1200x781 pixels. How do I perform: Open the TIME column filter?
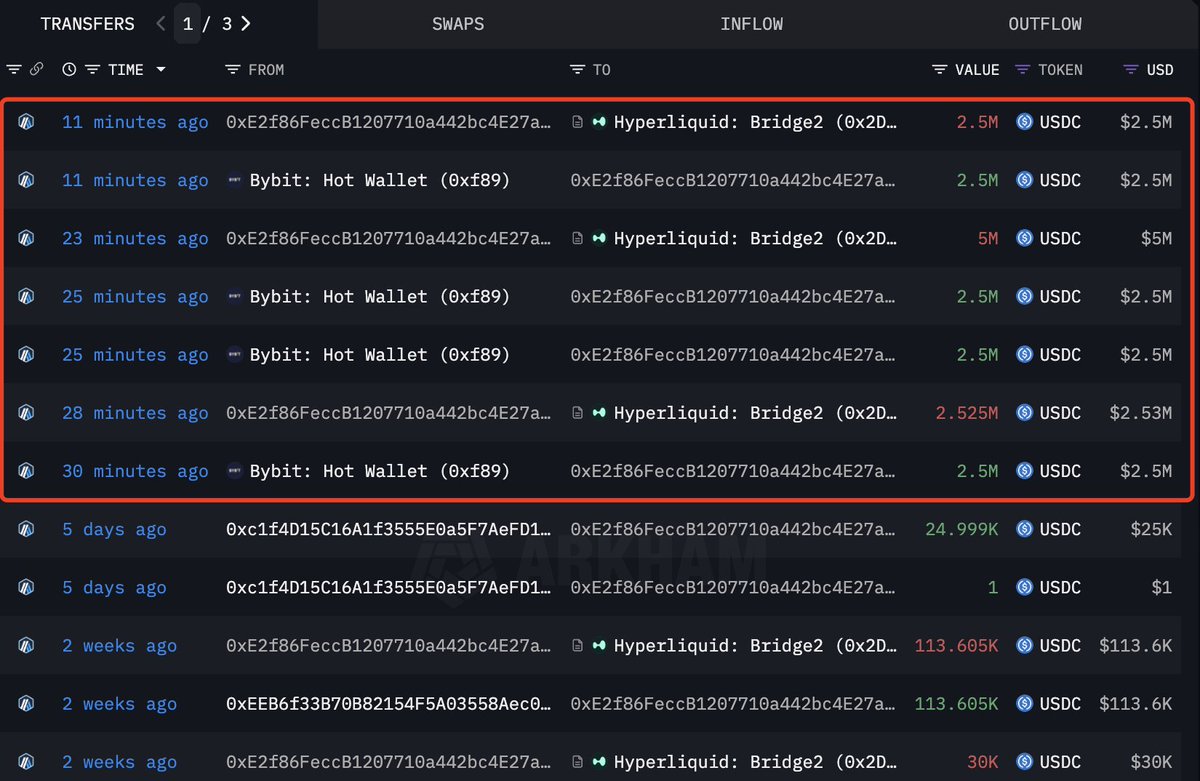pyautogui.click(x=92, y=70)
